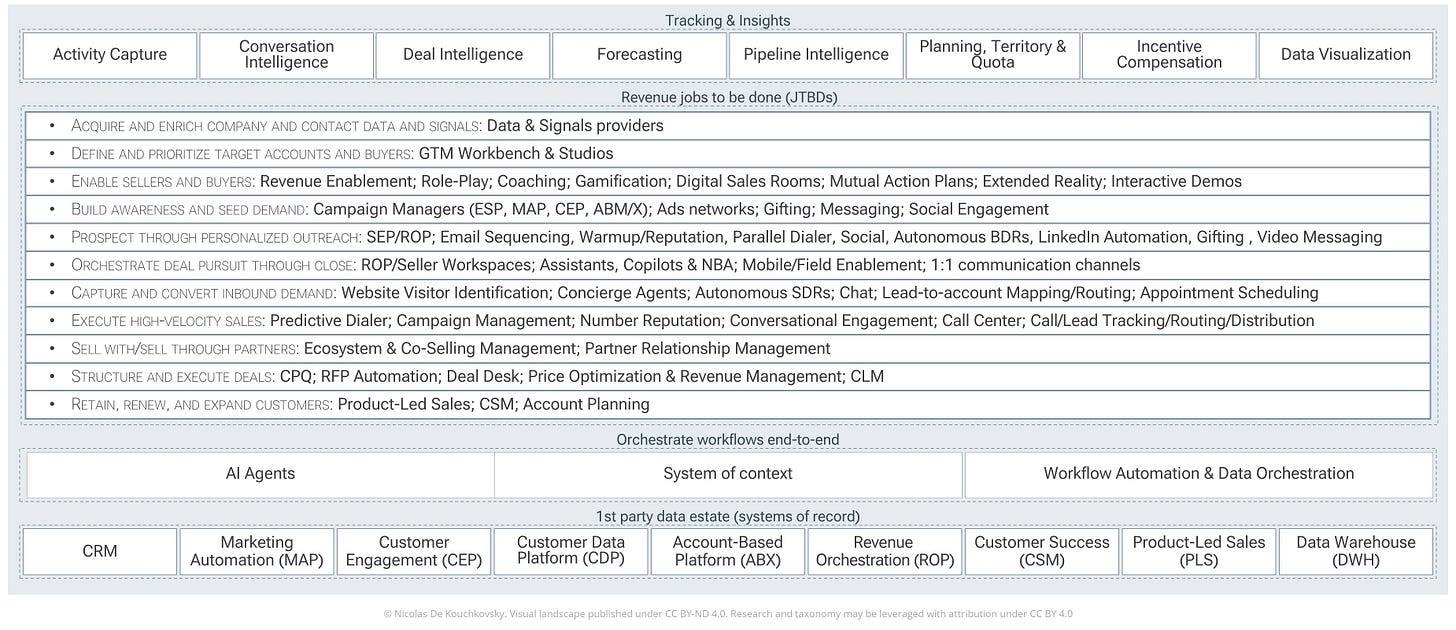Screen dimensions: 1456x630
Task: Select Prospect through personalized outreach row
Action: [x=728, y=237]
